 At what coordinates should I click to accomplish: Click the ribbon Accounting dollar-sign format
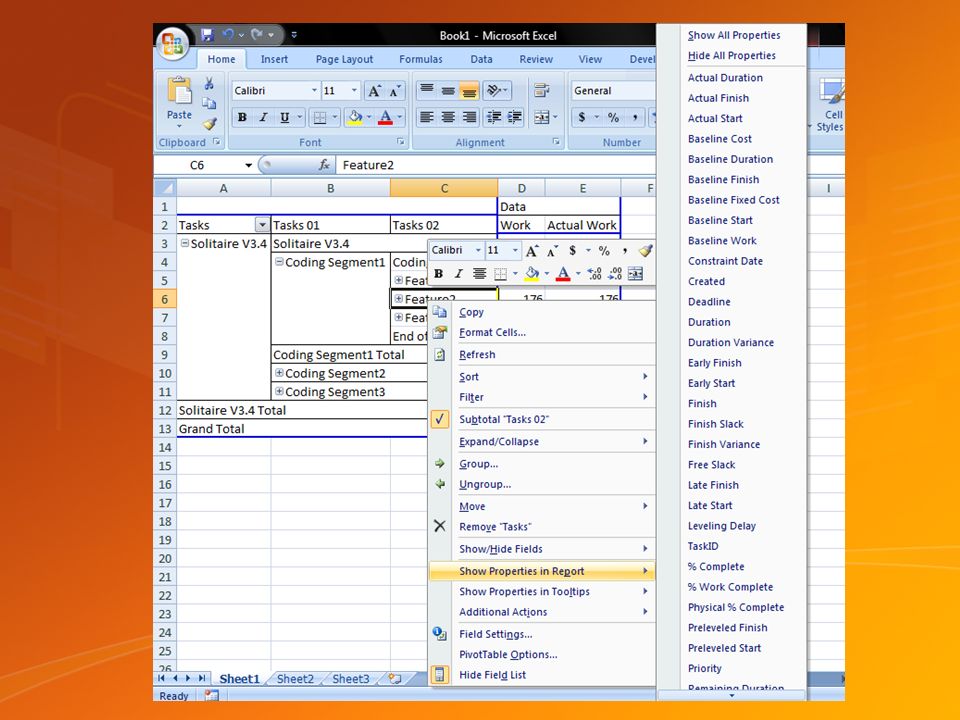(582, 117)
